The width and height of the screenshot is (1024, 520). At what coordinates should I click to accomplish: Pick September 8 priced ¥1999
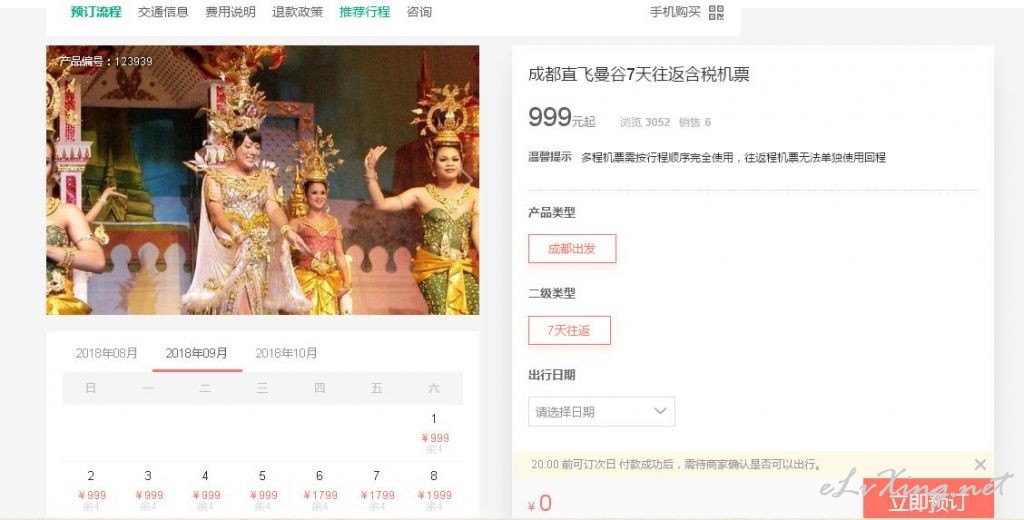[x=434, y=490]
